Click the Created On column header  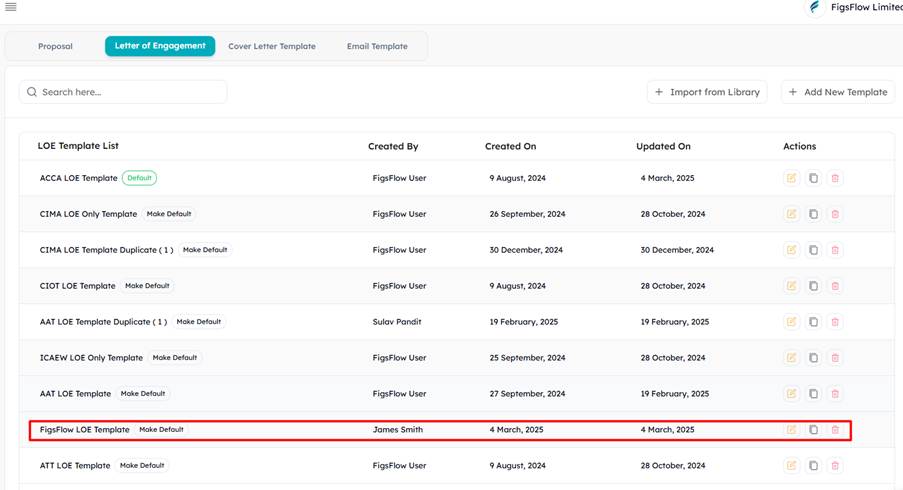[510, 146]
